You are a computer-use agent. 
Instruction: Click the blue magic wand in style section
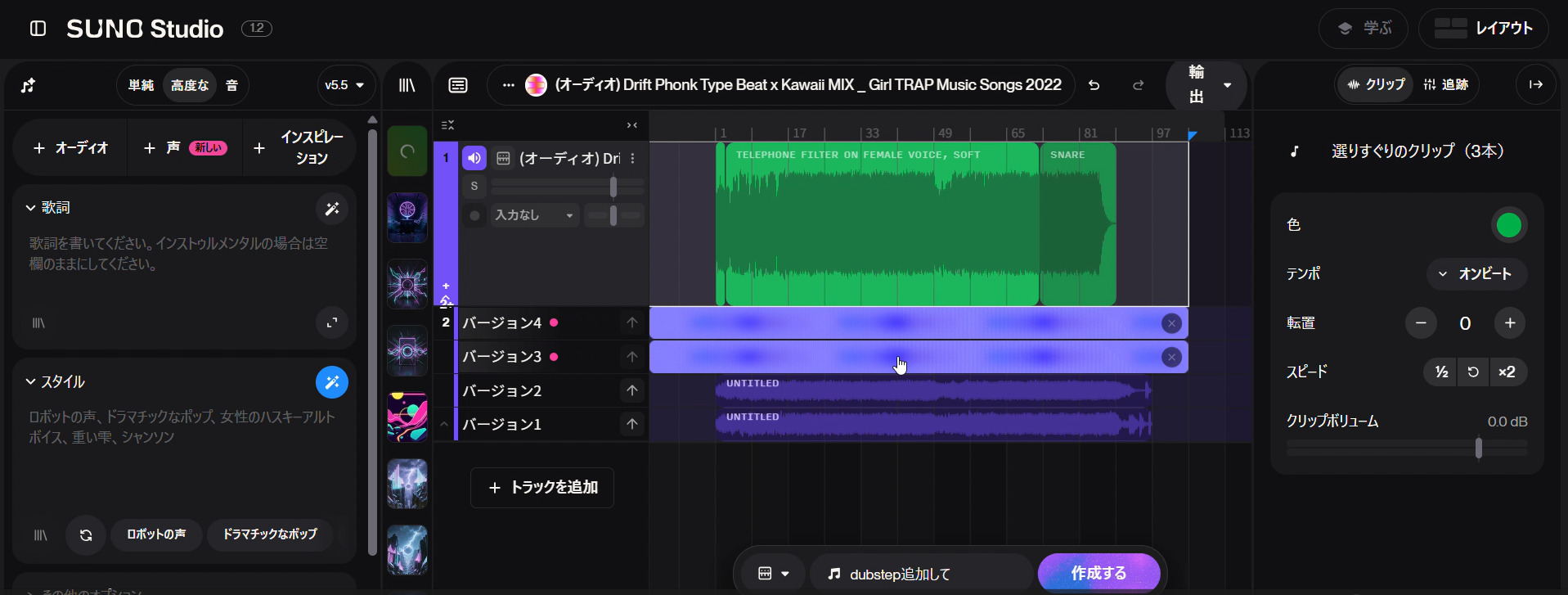(332, 382)
